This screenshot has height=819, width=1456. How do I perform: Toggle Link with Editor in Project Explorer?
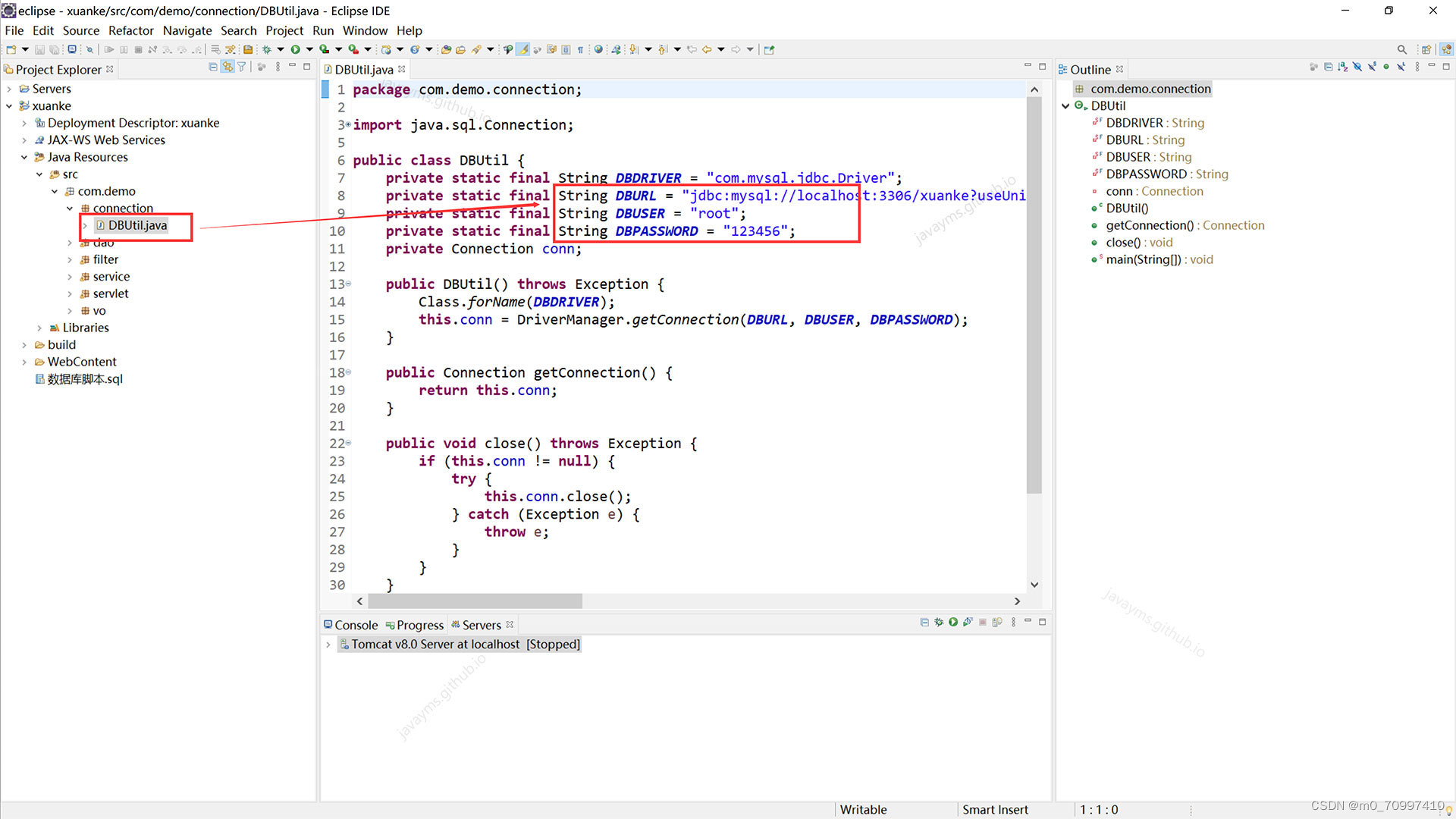point(227,67)
